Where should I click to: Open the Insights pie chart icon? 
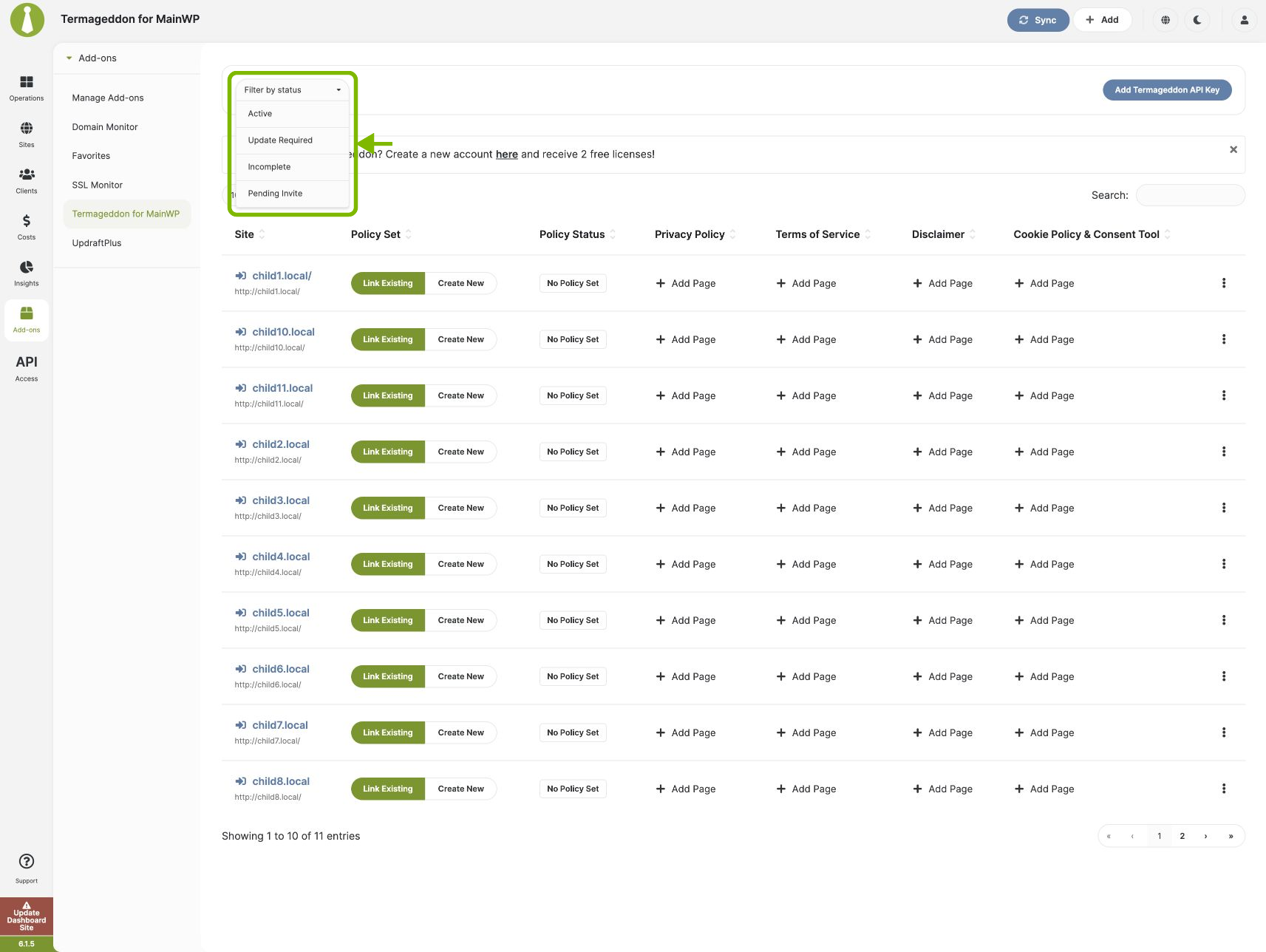pyautogui.click(x=27, y=273)
